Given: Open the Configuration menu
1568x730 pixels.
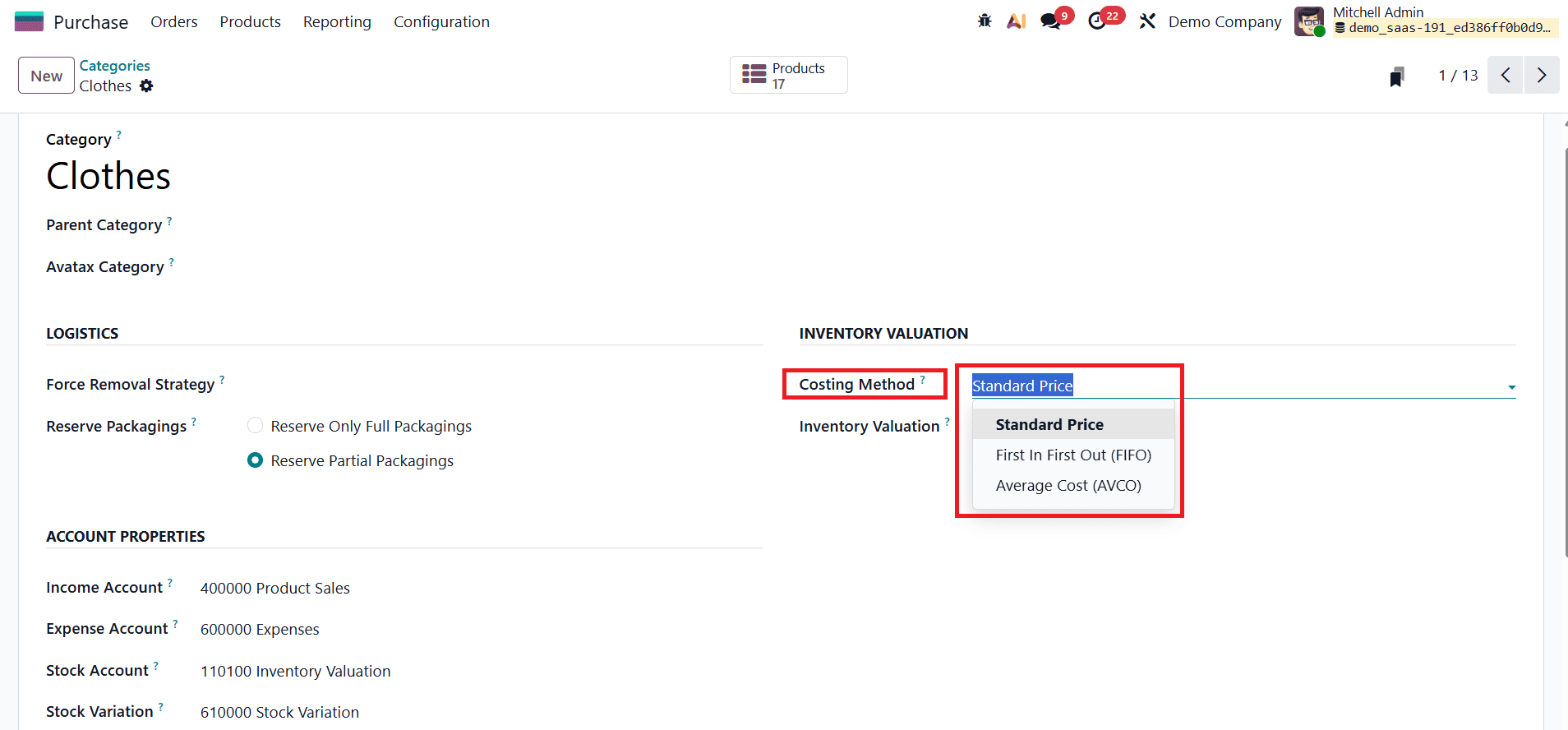Looking at the screenshot, I should coord(441,22).
